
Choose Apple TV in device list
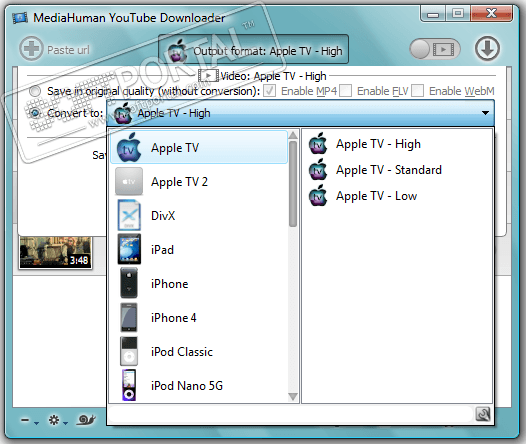coord(199,148)
